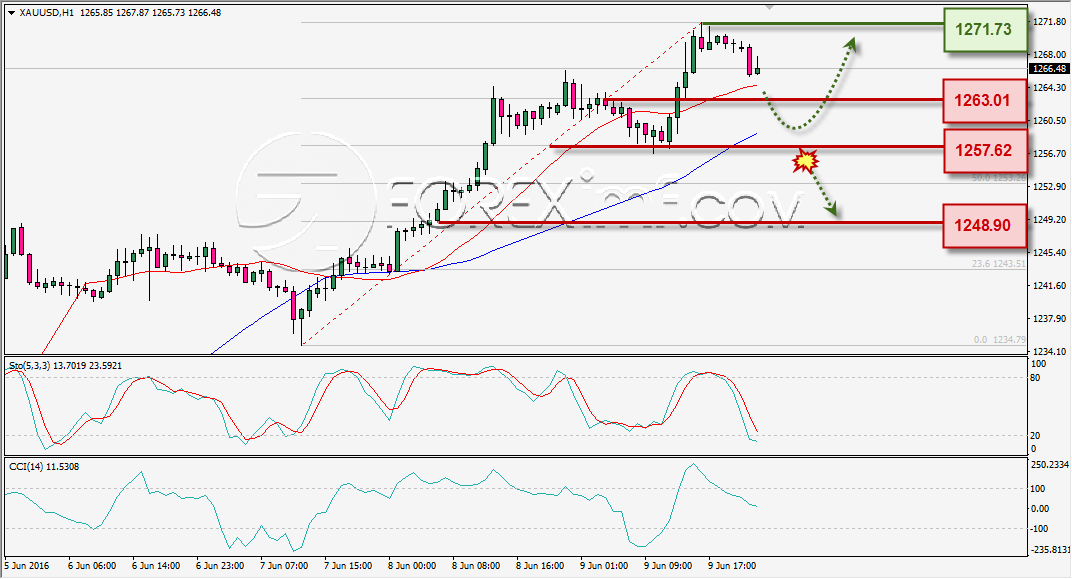Click the 0.00 level on CCI scale
1072x579 pixels.
1039,508
